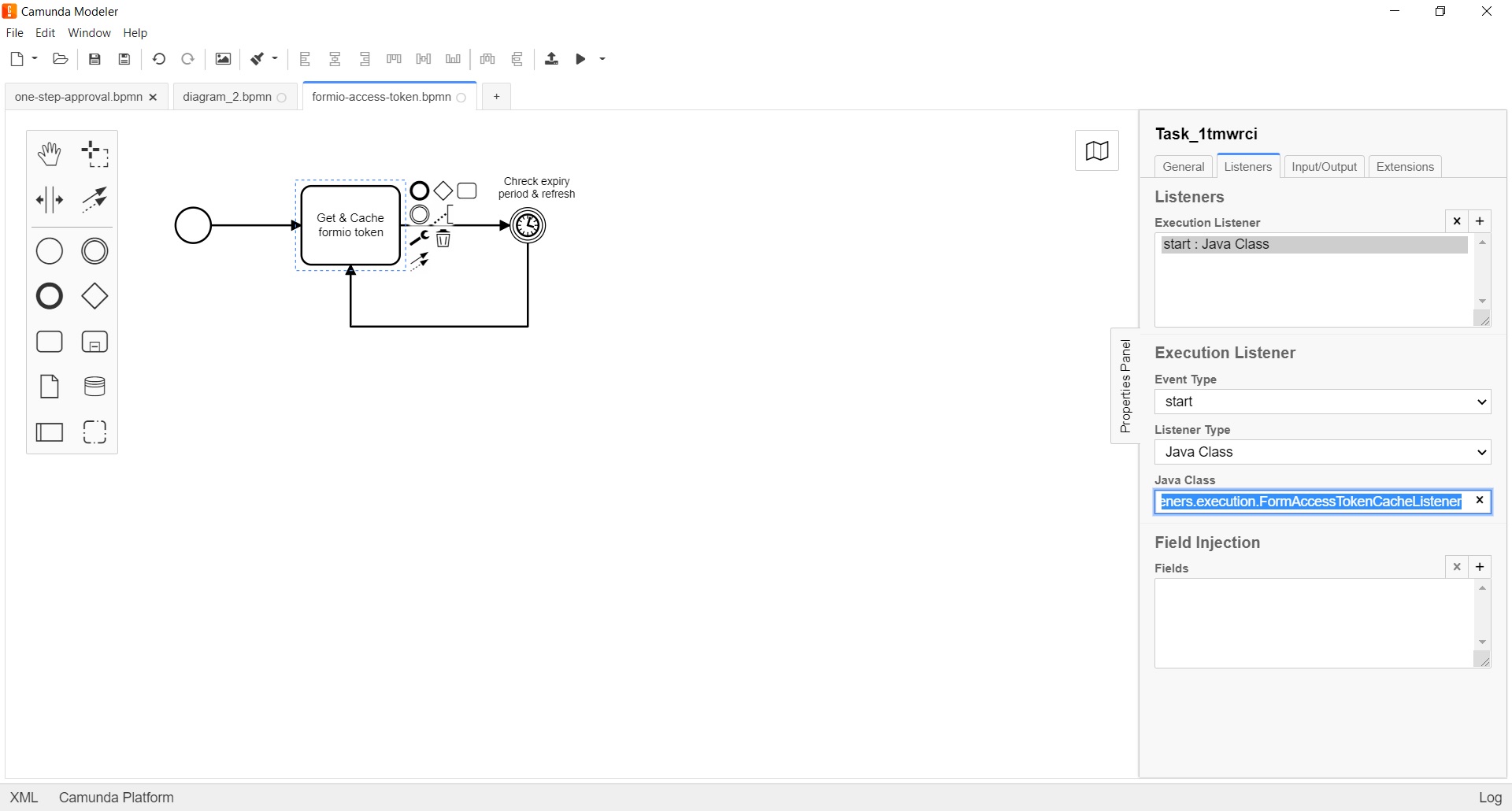Create a Group from palette
Screen dimensions: 1512x811
pos(95,432)
